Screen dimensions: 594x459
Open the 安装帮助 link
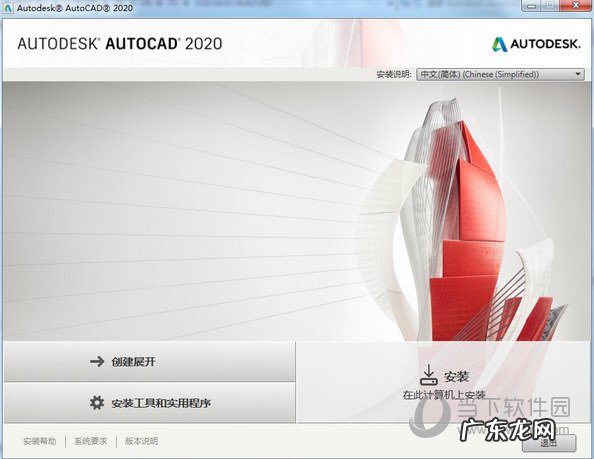pos(39,441)
